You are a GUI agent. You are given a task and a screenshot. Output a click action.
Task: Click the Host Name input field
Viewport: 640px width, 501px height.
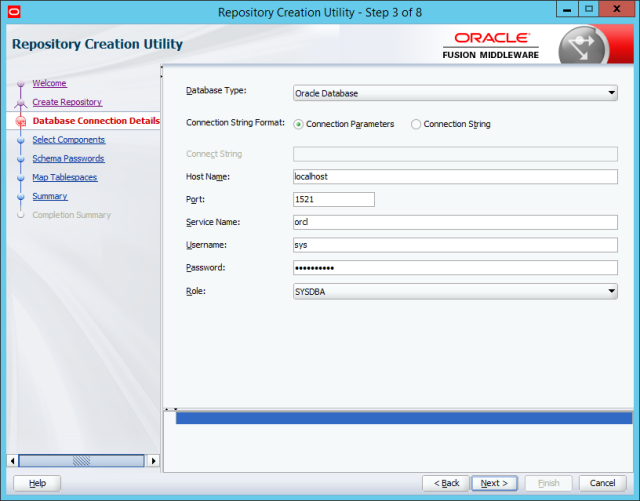[455, 177]
